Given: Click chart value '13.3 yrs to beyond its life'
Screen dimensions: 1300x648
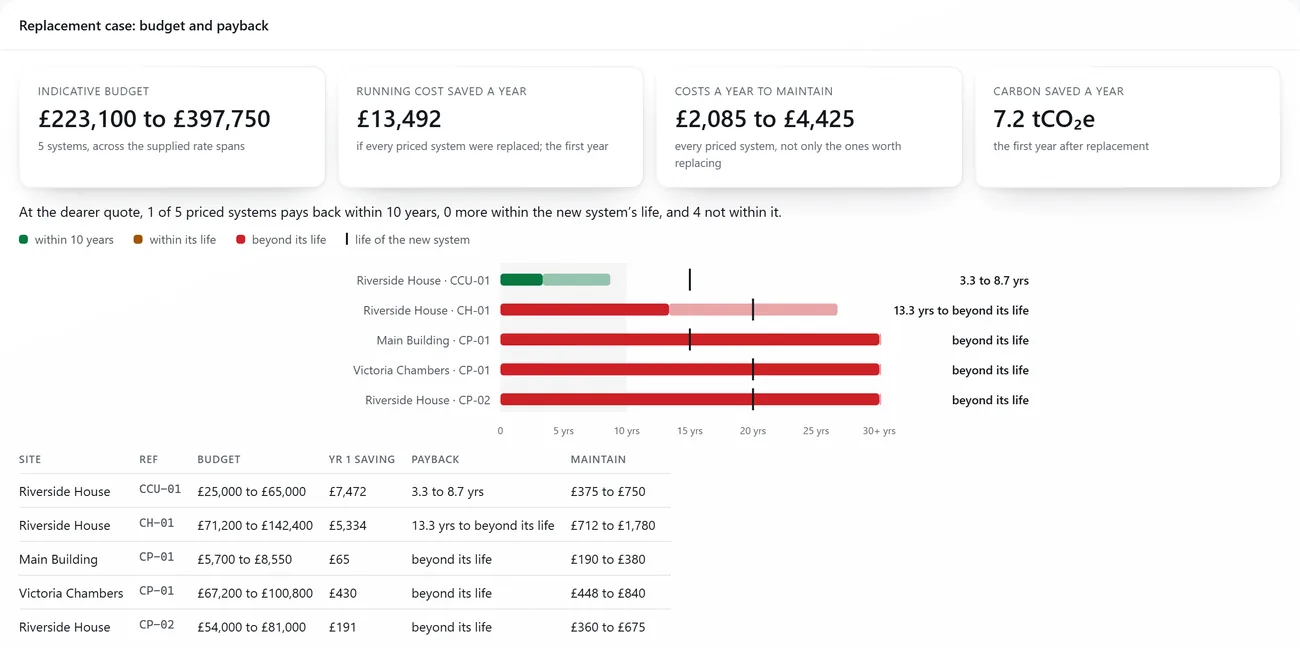Looking at the screenshot, I should (x=961, y=311).
